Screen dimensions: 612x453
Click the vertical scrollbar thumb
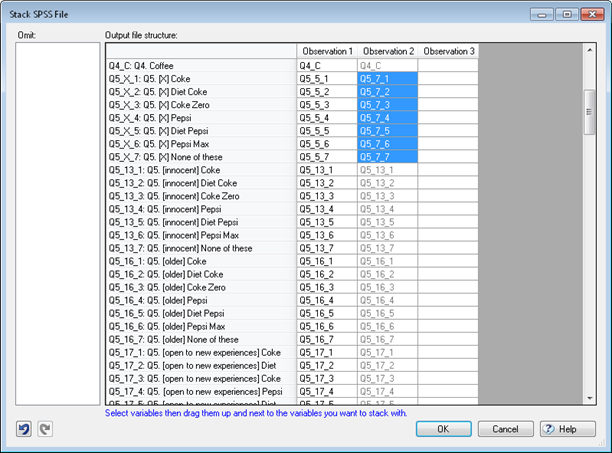pyautogui.click(x=589, y=112)
